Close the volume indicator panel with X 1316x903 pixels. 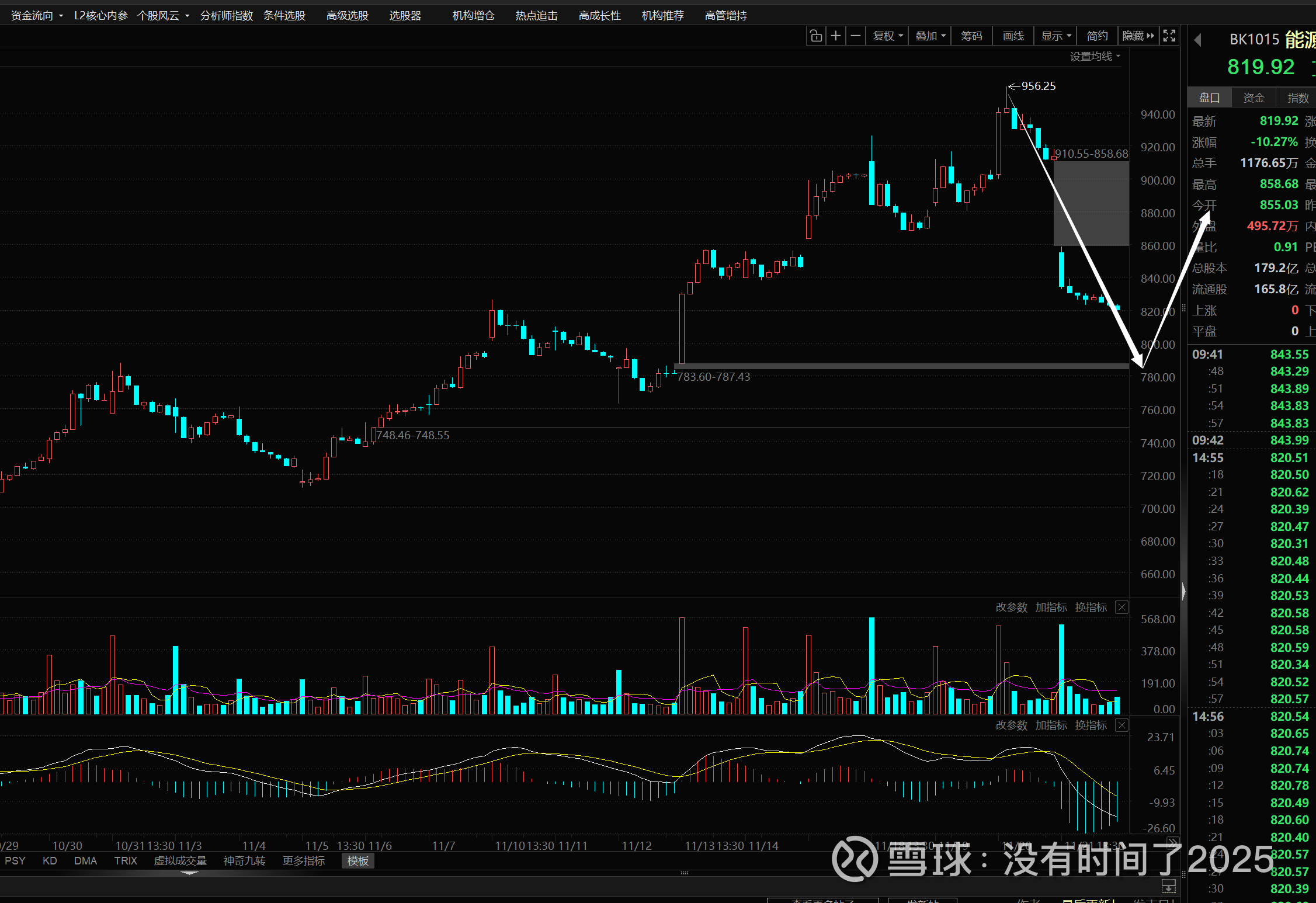(1121, 607)
